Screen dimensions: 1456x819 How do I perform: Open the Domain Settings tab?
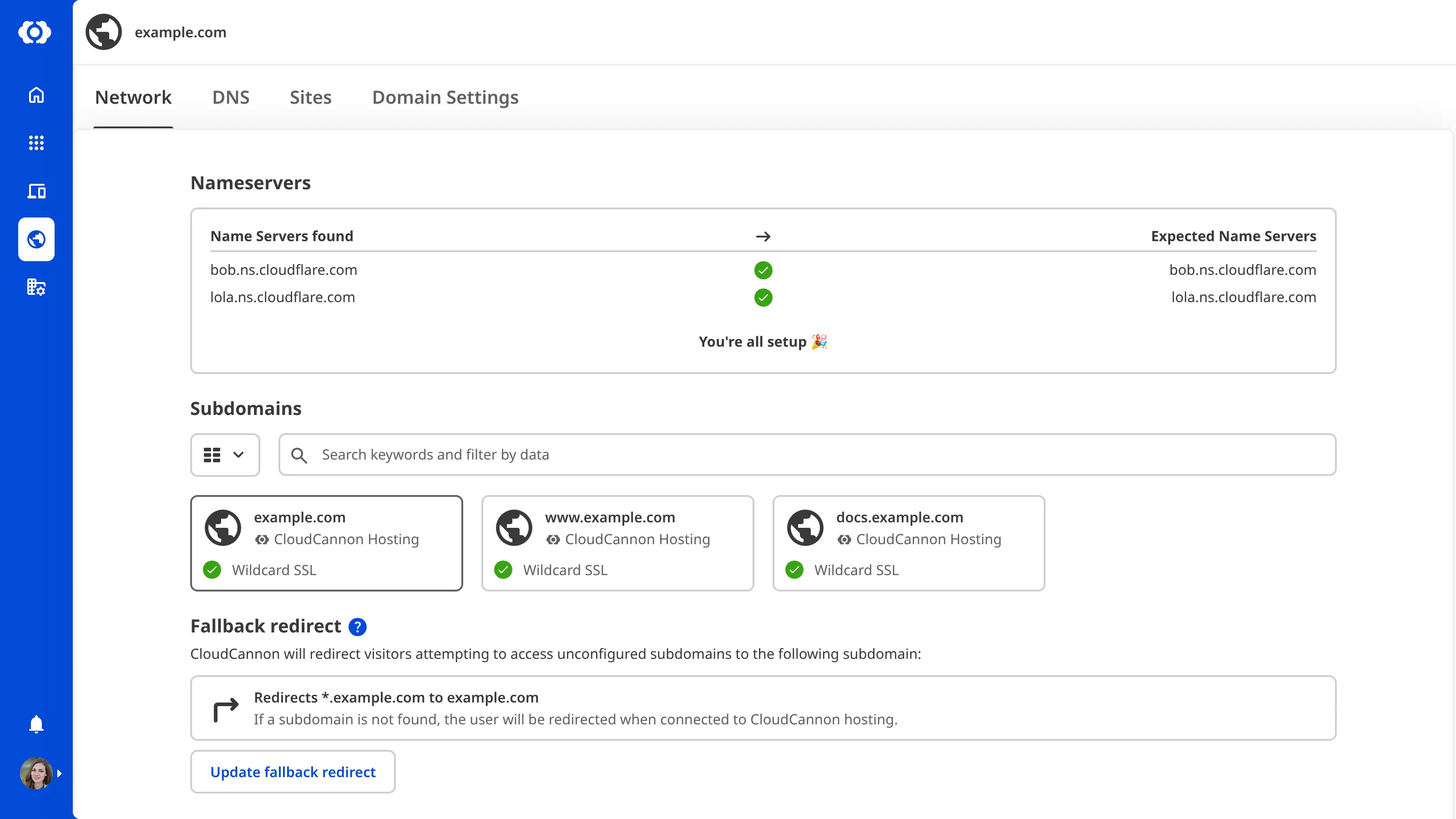(x=445, y=97)
